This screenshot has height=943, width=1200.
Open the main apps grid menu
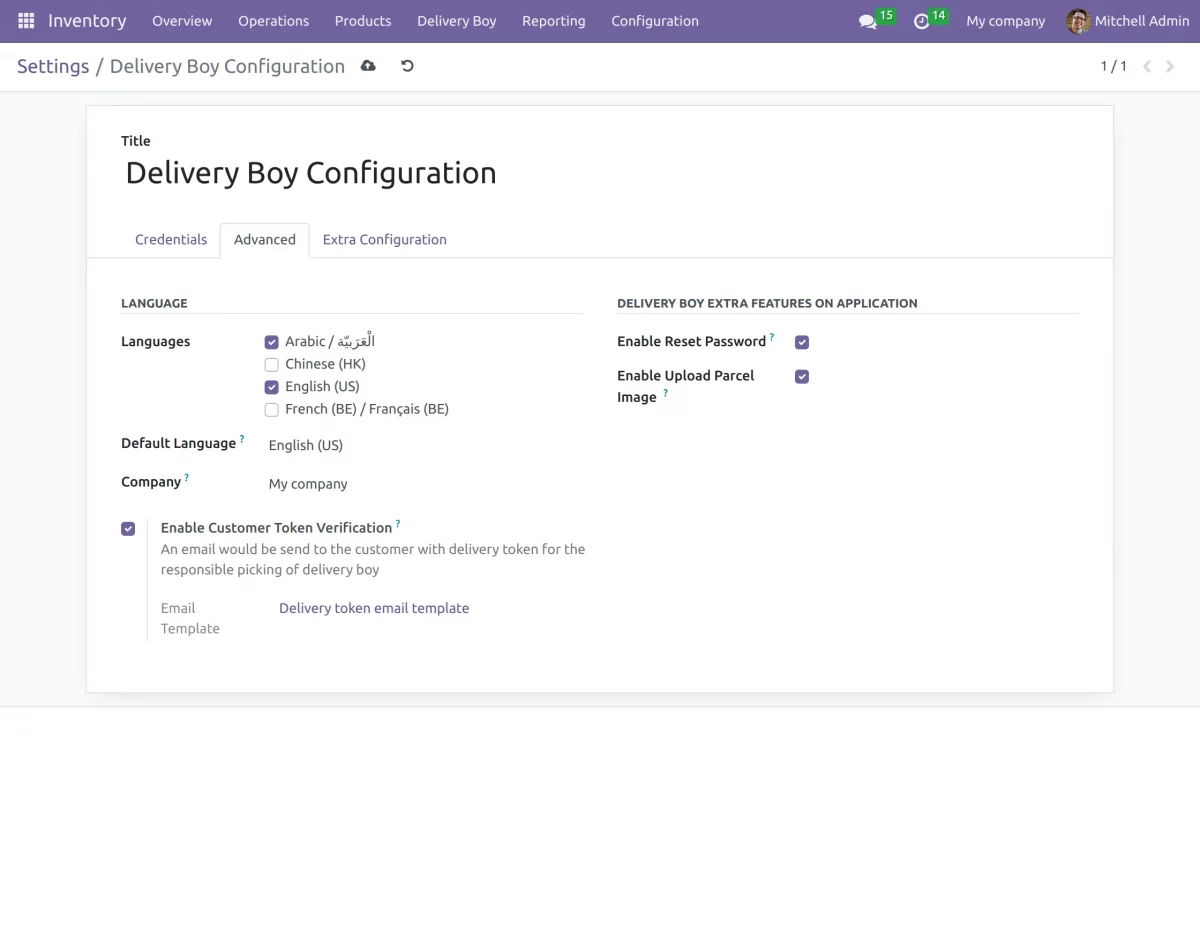click(x=25, y=20)
